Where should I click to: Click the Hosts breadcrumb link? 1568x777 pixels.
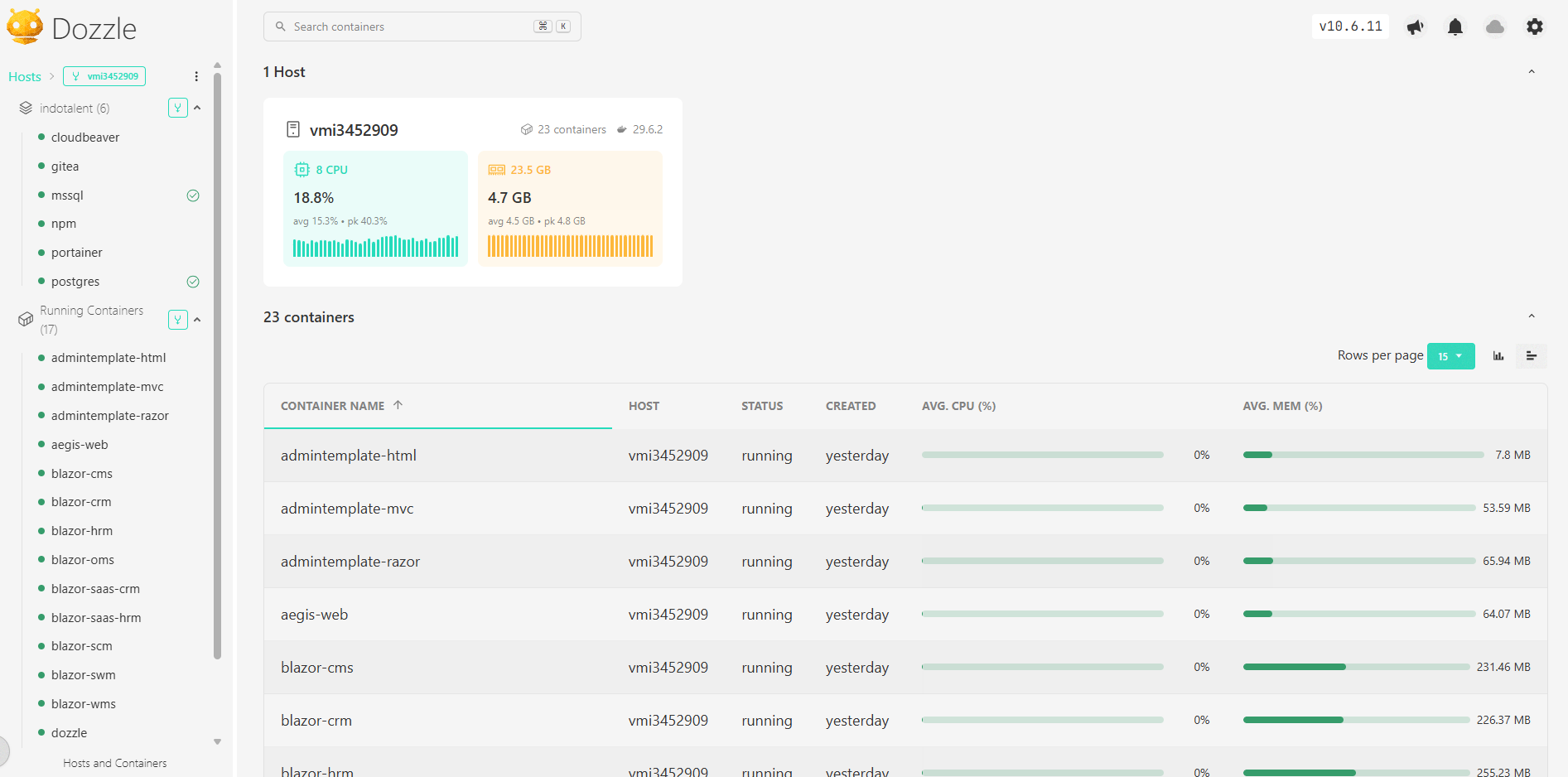pyautogui.click(x=25, y=77)
